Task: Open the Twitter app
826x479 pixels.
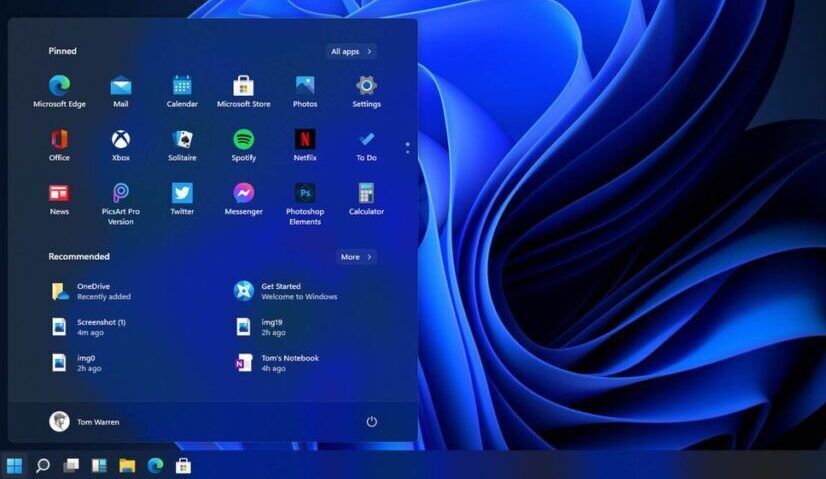Action: coord(182,199)
